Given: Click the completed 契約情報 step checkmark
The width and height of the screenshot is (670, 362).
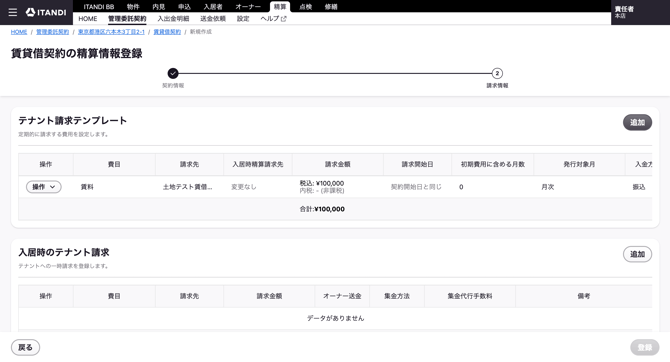Looking at the screenshot, I should pyautogui.click(x=173, y=74).
